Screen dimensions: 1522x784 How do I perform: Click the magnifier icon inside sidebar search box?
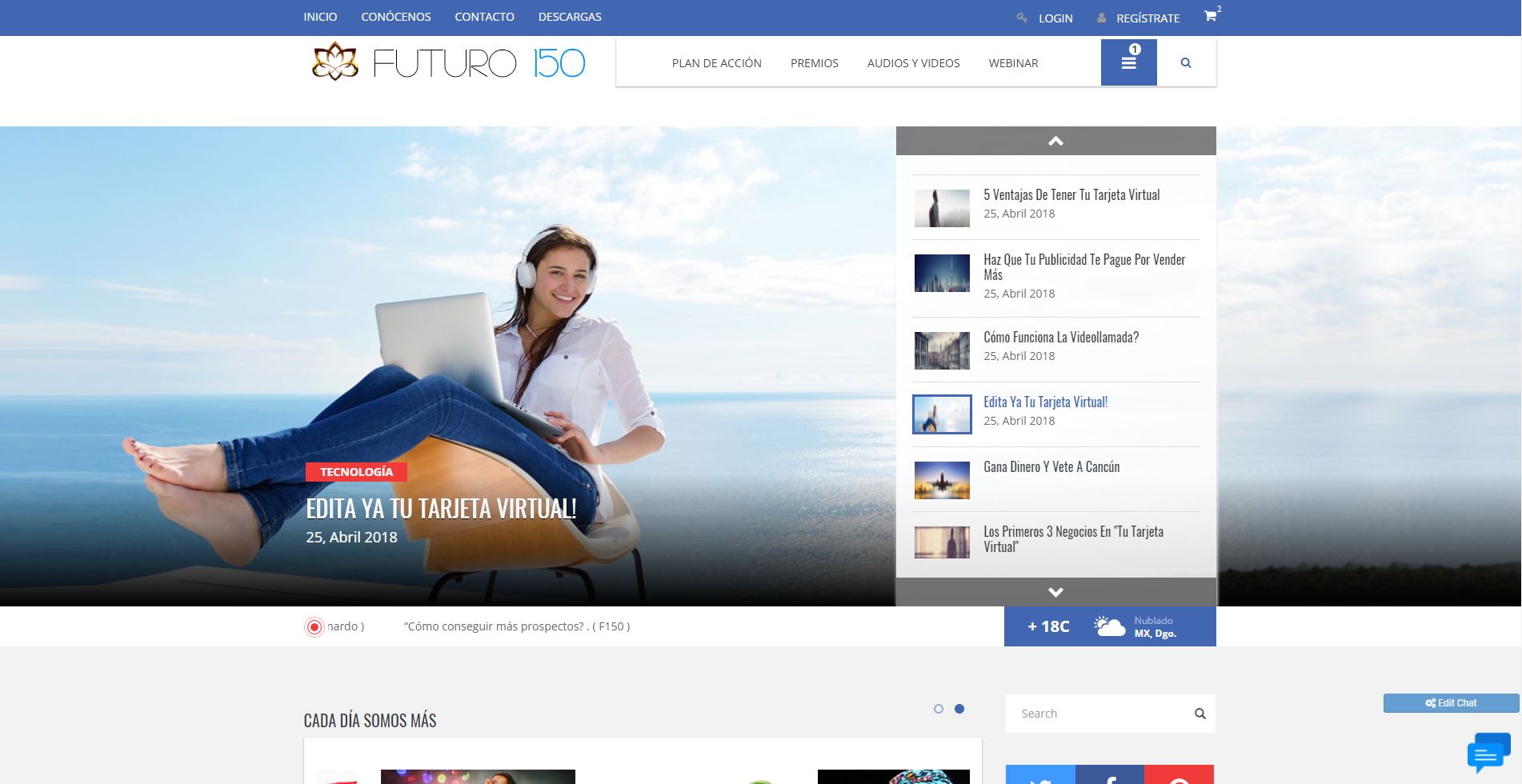click(1200, 714)
